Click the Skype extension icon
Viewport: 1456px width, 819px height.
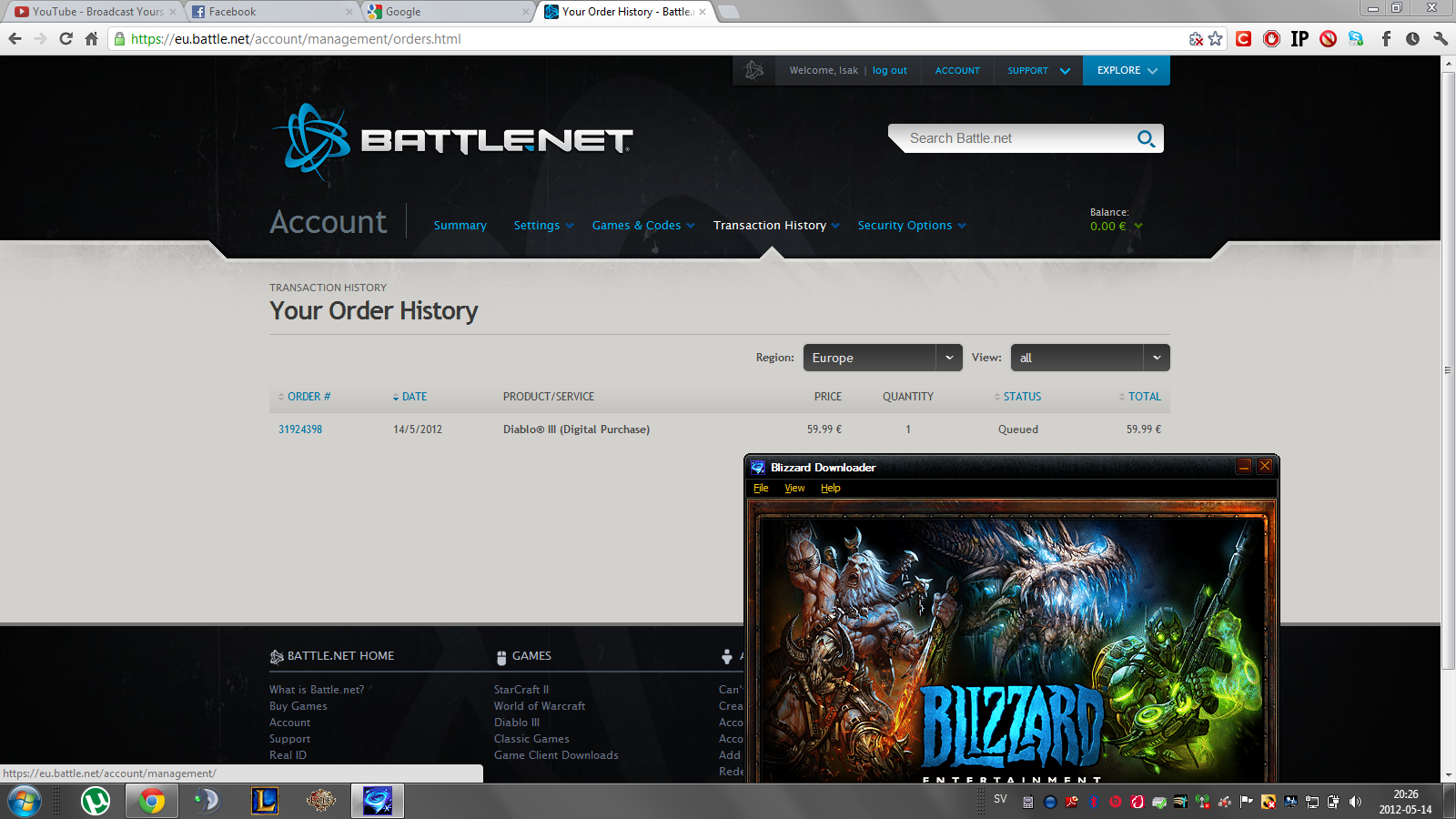(1357, 38)
